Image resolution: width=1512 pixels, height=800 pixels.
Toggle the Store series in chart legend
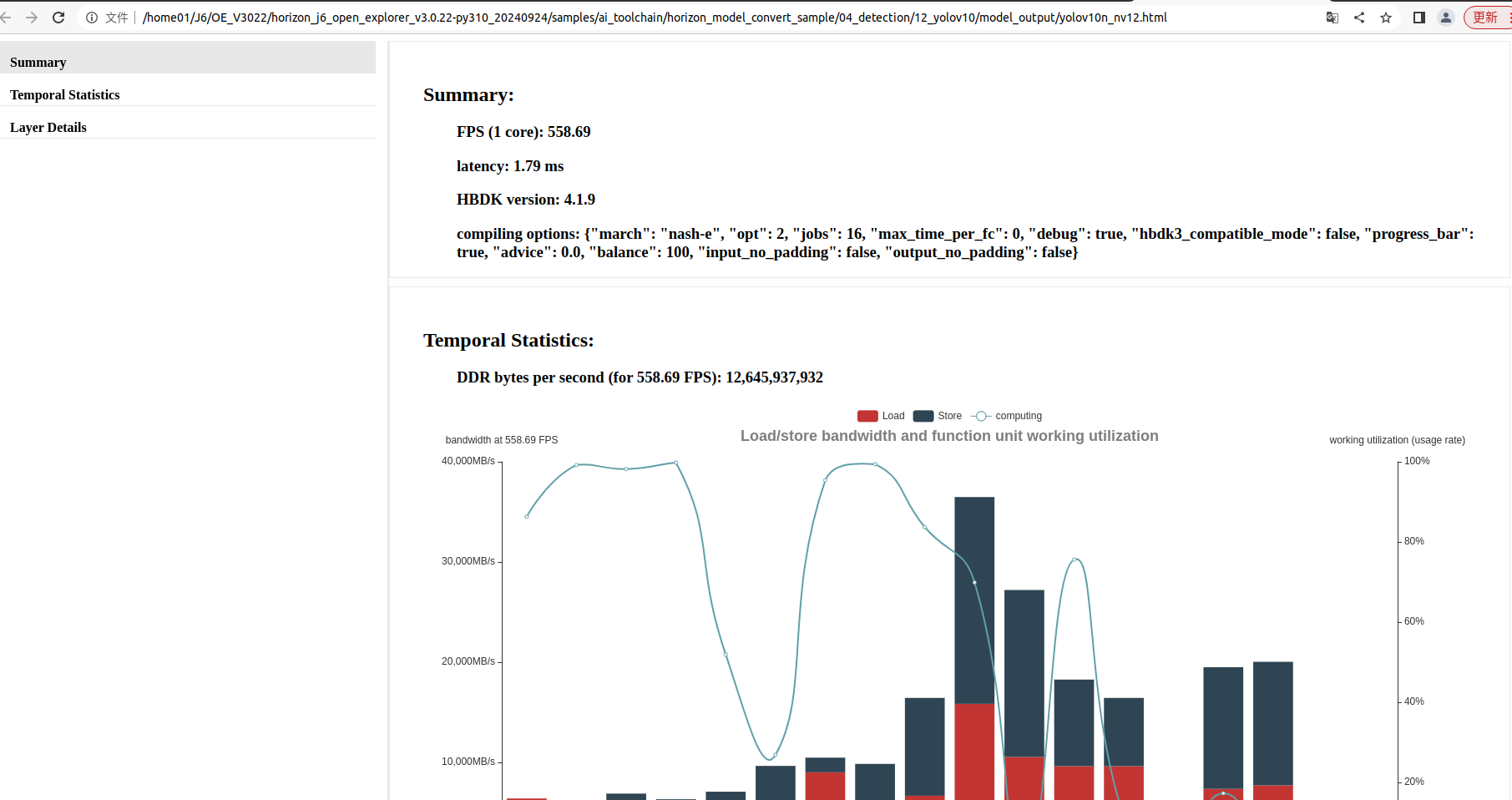coord(937,416)
